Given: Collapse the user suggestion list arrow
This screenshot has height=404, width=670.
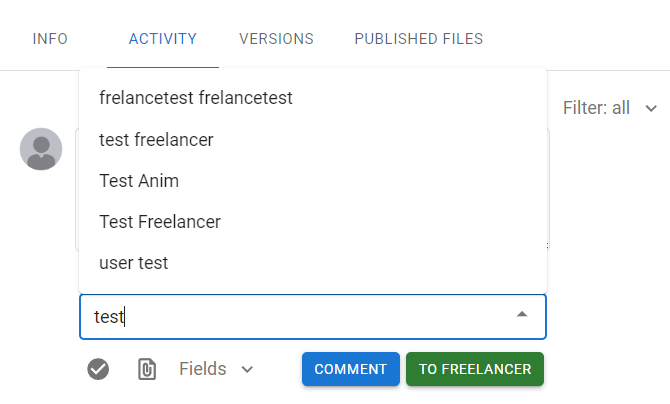Looking at the screenshot, I should pos(521,315).
